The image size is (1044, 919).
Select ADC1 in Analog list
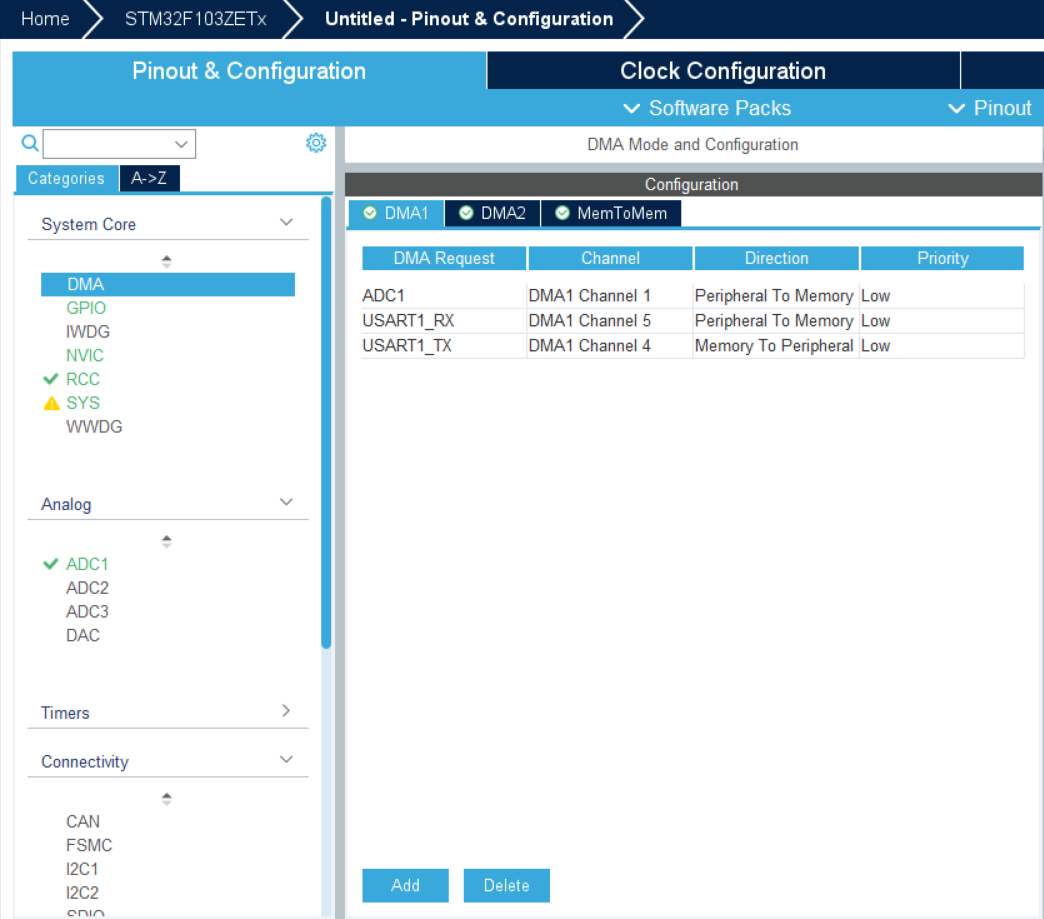point(87,564)
